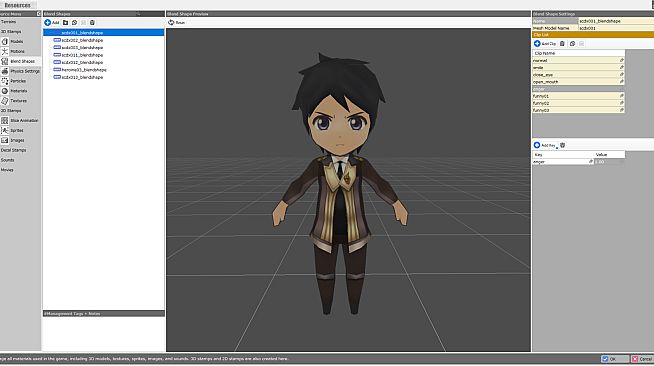Click the Mesh Model Name field

(616, 28)
